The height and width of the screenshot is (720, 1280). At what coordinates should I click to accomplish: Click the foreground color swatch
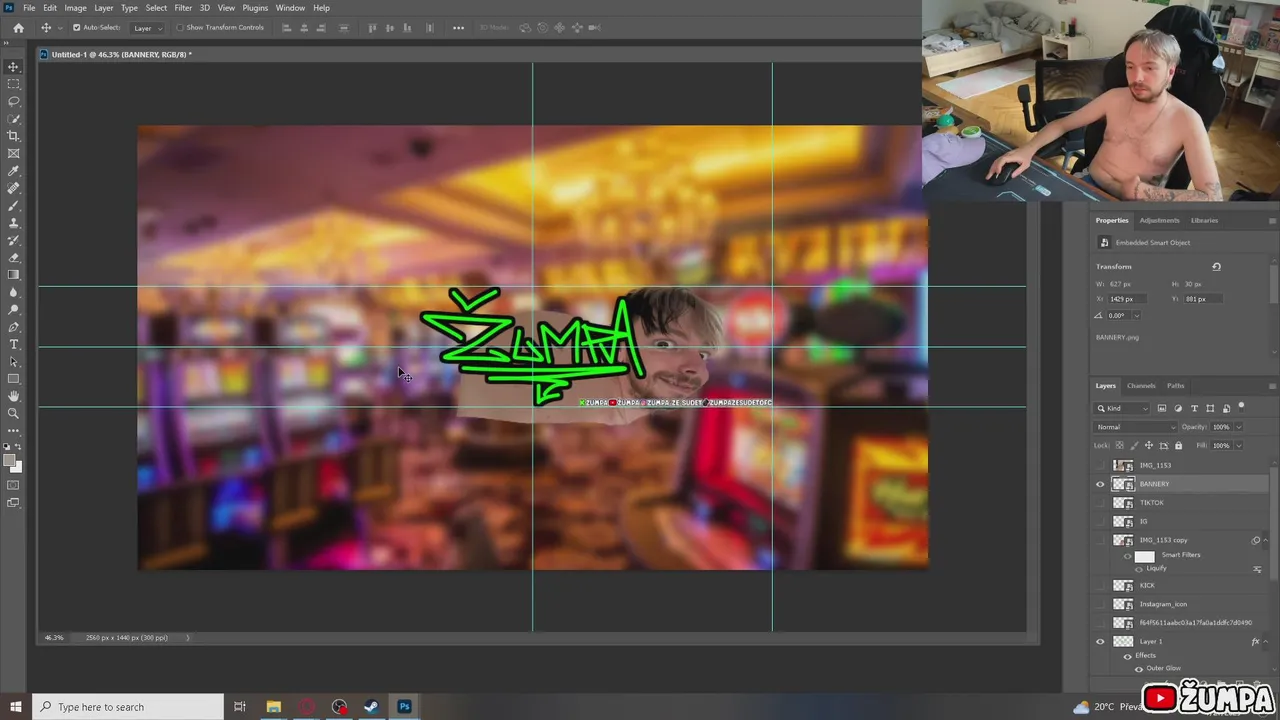pyautogui.click(x=10, y=461)
